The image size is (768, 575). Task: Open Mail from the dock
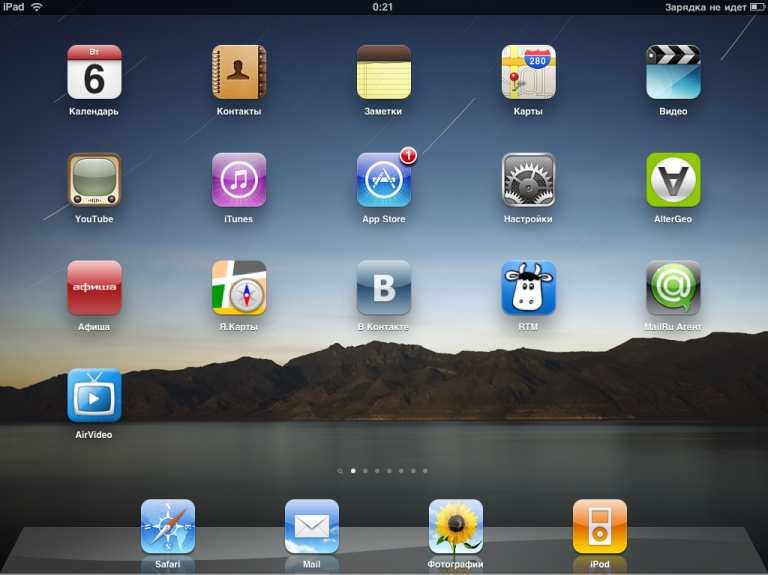pos(312,527)
